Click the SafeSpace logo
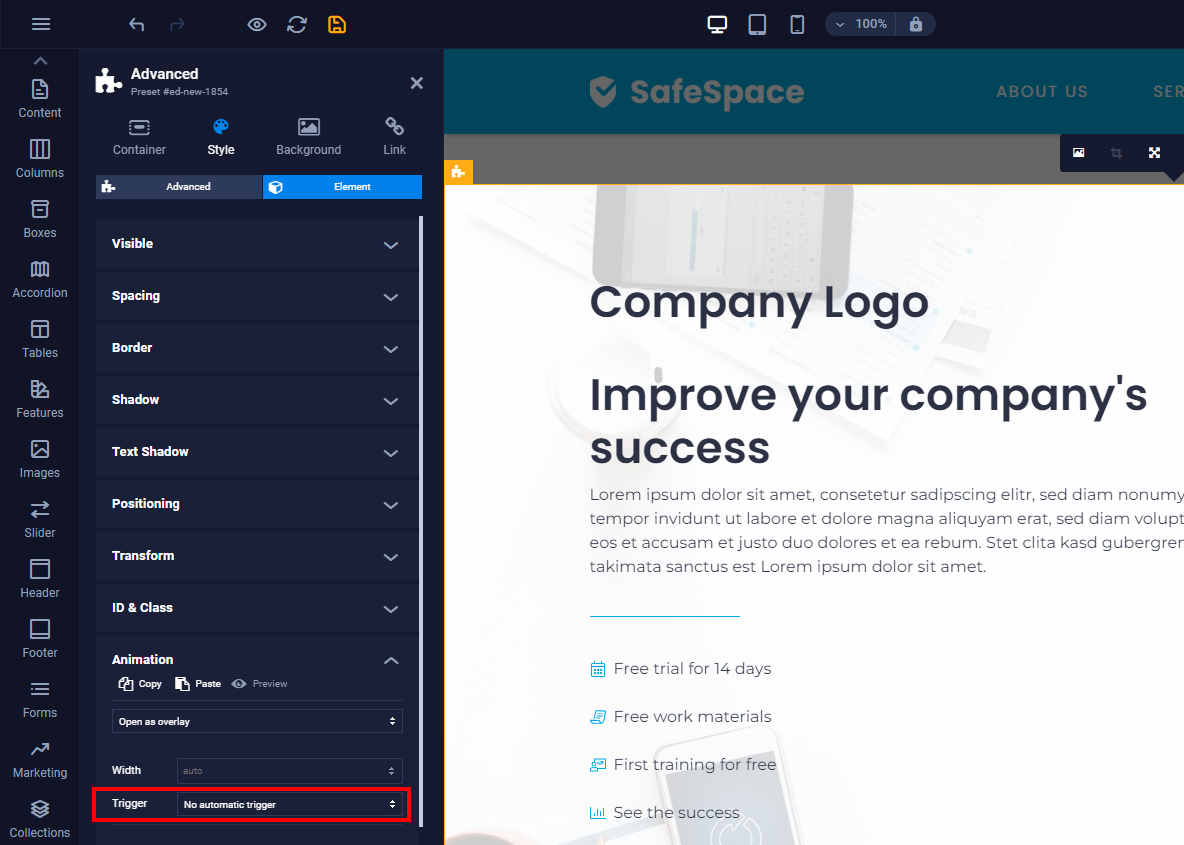 coord(696,92)
